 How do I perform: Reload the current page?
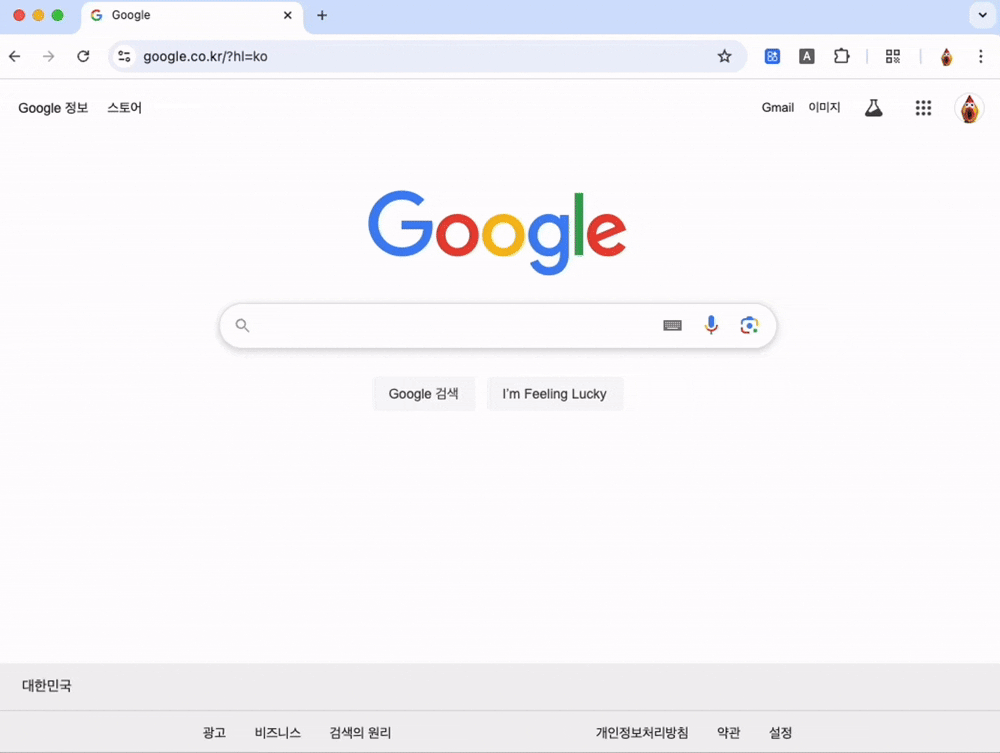[x=83, y=56]
